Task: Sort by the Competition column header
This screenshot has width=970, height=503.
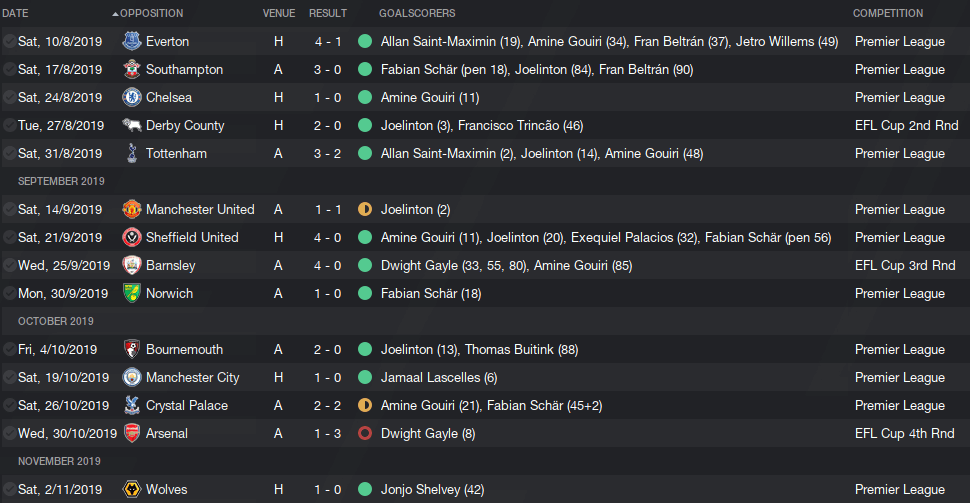Action: coord(888,13)
